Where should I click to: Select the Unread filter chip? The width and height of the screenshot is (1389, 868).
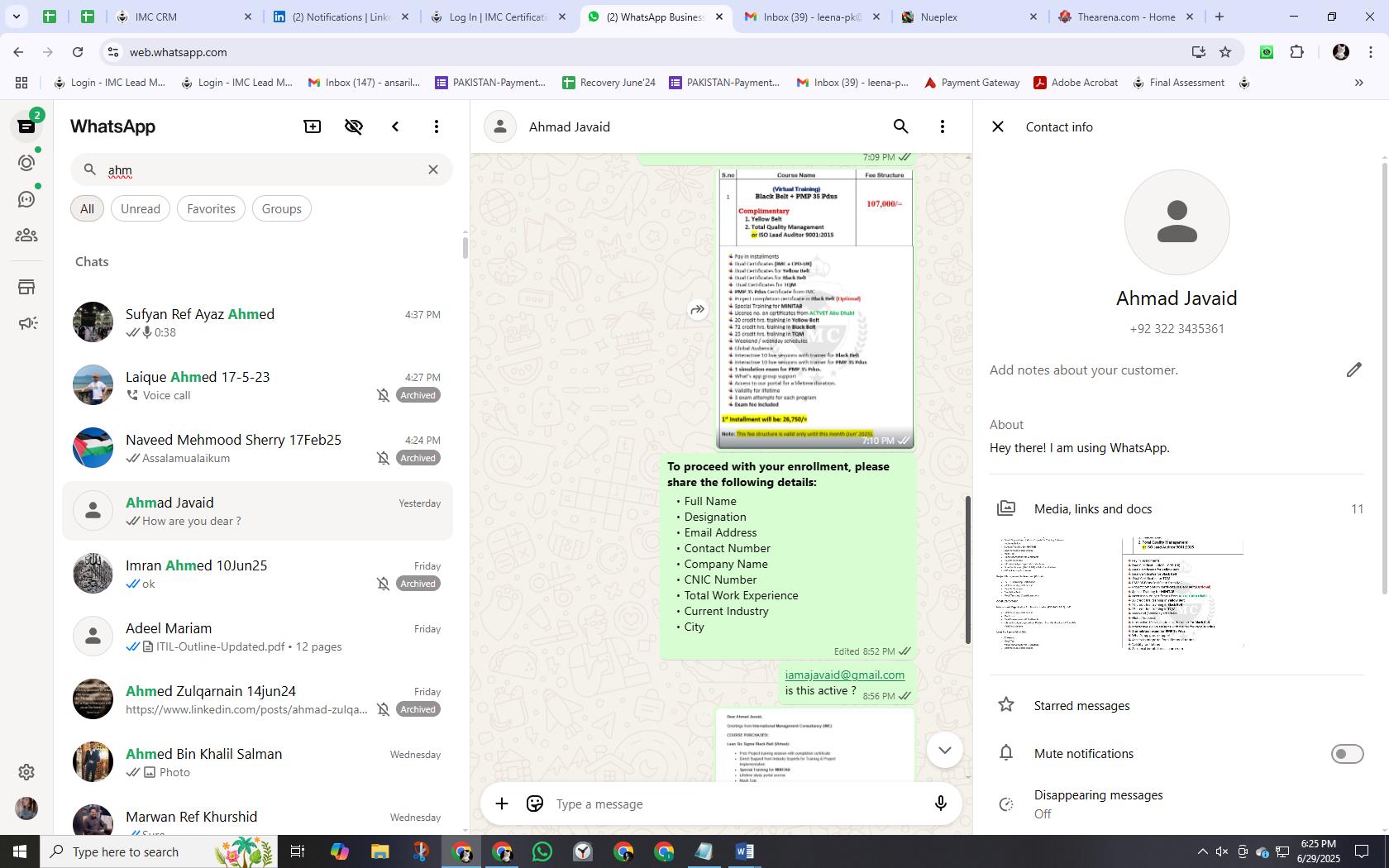tap(141, 209)
